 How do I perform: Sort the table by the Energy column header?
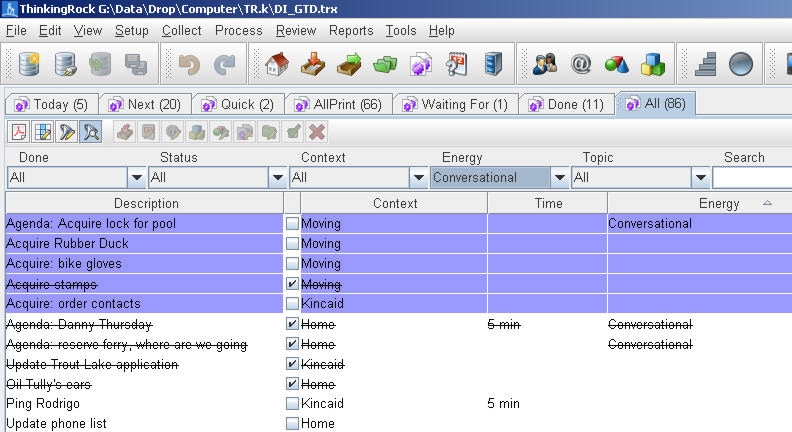click(x=718, y=203)
